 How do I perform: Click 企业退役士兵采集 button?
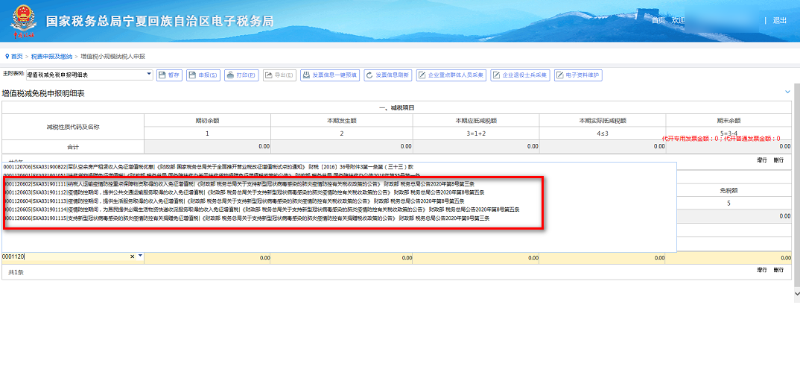(x=520, y=75)
